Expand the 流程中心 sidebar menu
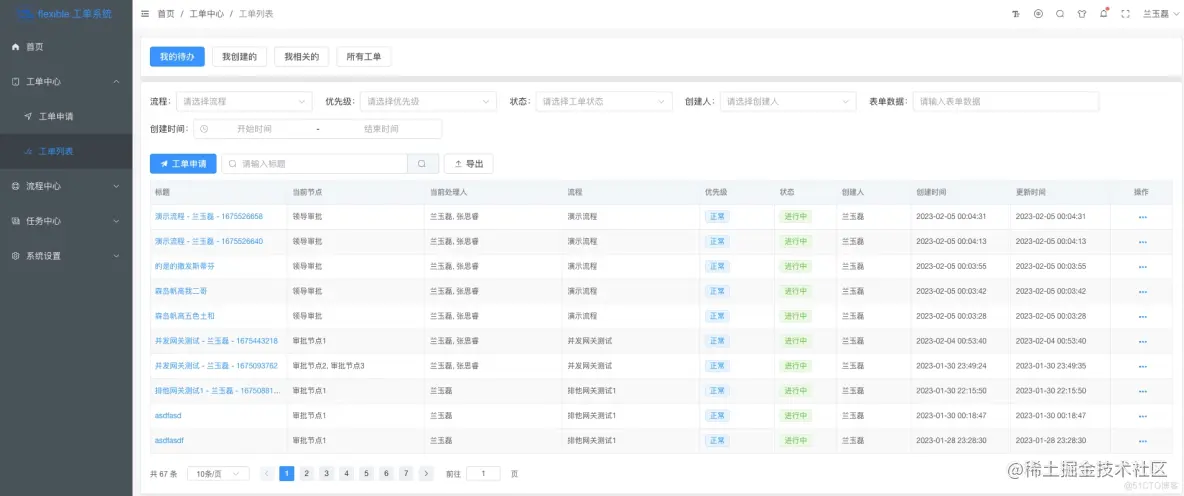Viewport: 1184px width, 496px height. tap(66, 186)
